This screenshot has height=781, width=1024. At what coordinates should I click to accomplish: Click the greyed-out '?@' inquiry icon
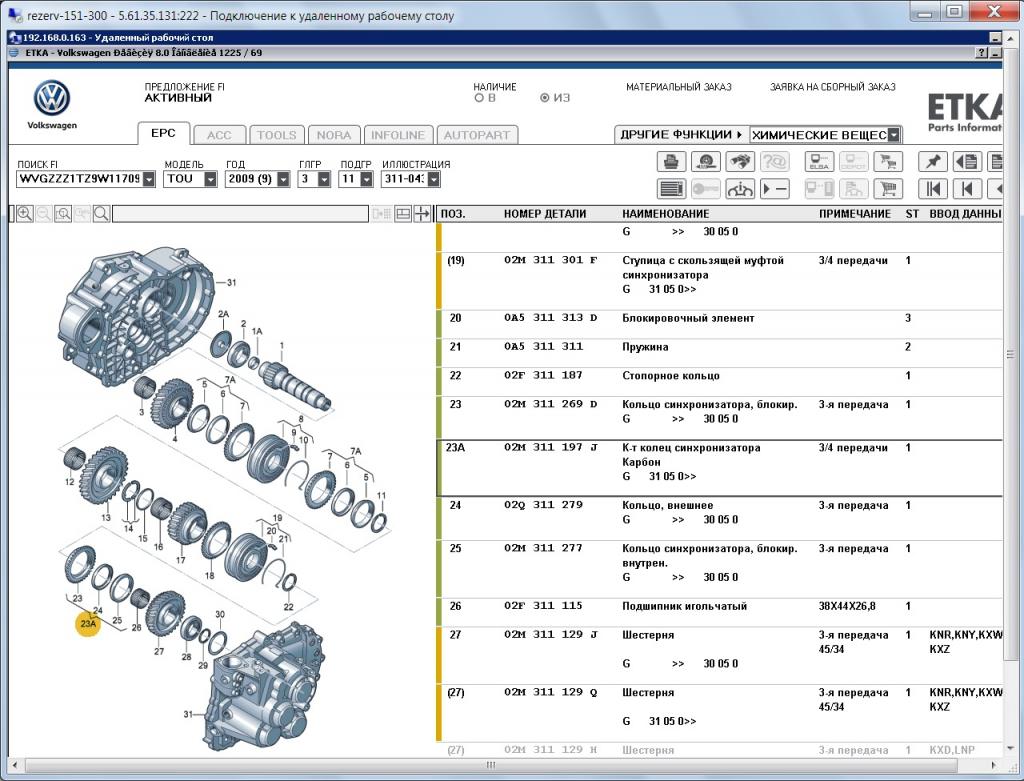pos(775,161)
